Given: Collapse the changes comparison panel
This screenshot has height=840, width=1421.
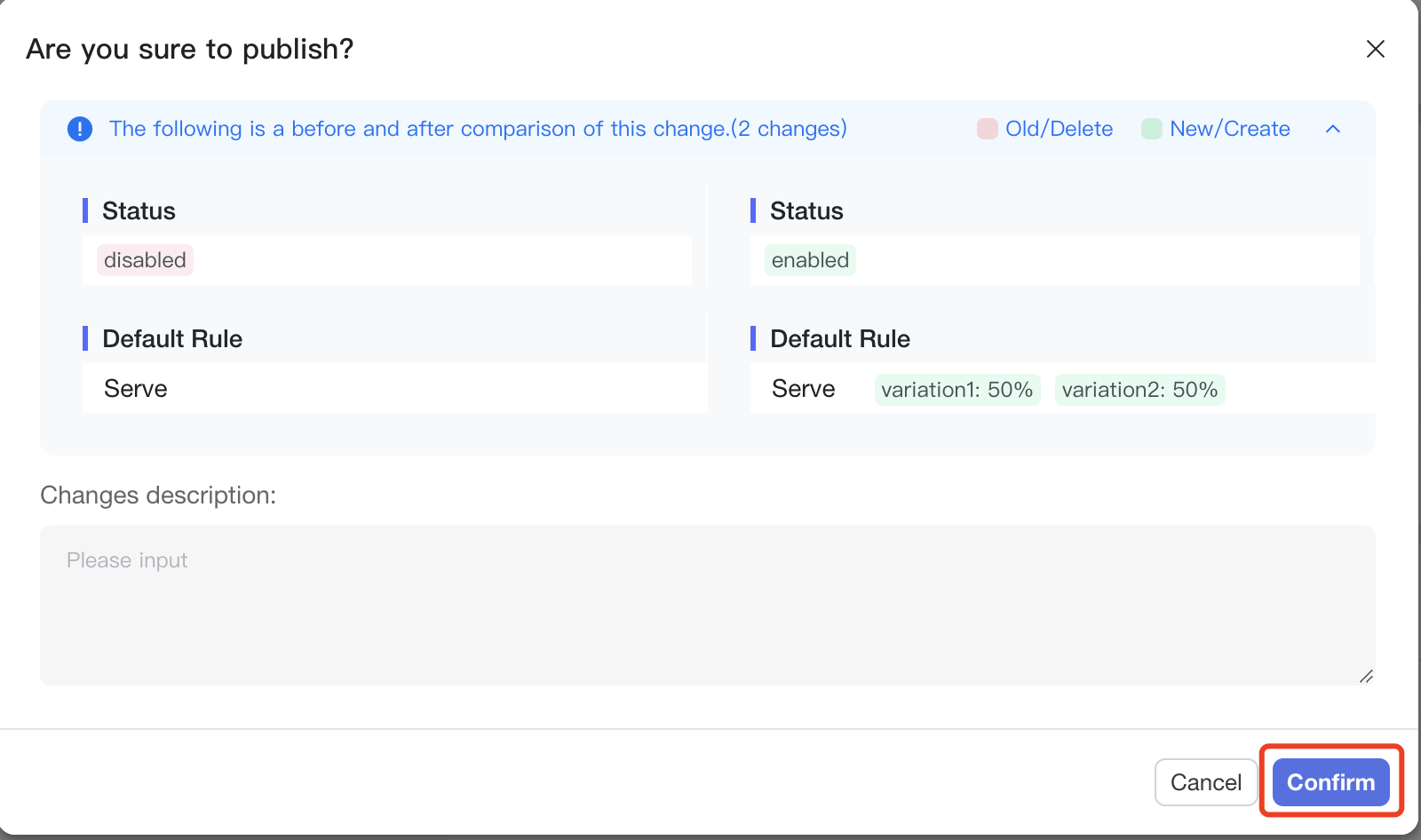Looking at the screenshot, I should (x=1332, y=130).
